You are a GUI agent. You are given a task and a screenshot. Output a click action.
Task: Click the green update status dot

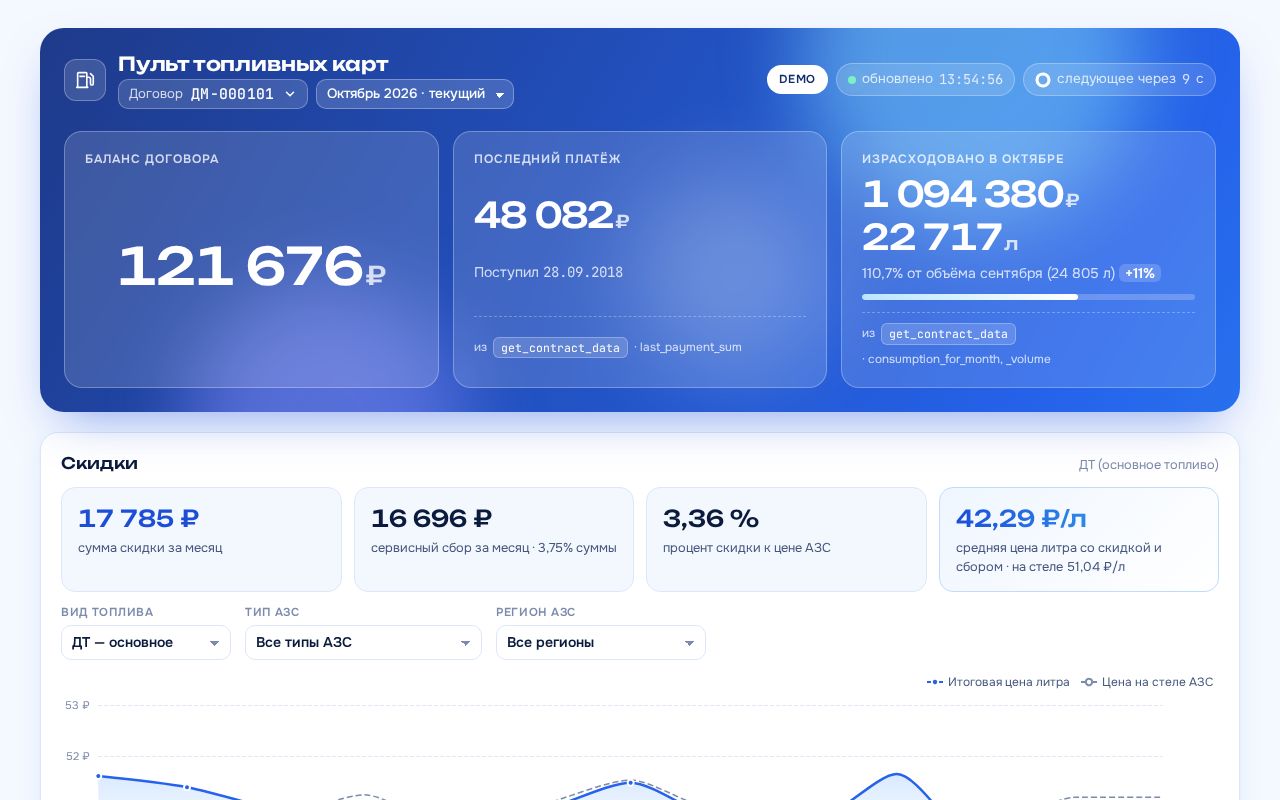click(x=852, y=80)
